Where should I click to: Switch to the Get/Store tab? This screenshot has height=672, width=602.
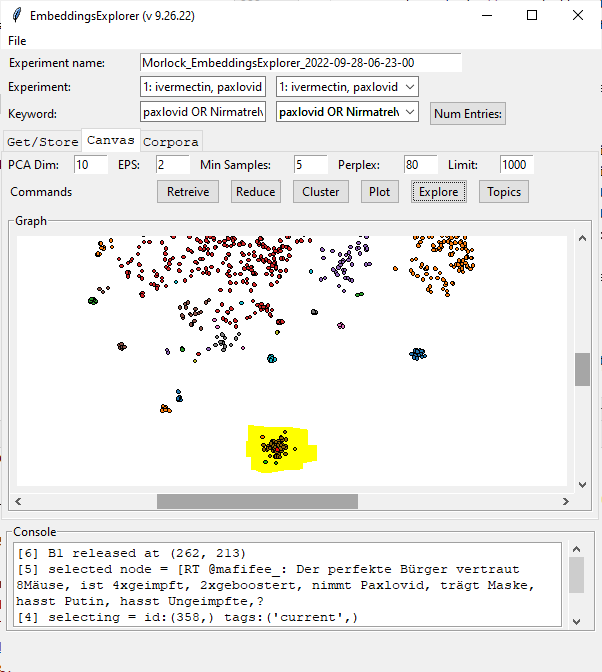pyautogui.click(x=41, y=140)
